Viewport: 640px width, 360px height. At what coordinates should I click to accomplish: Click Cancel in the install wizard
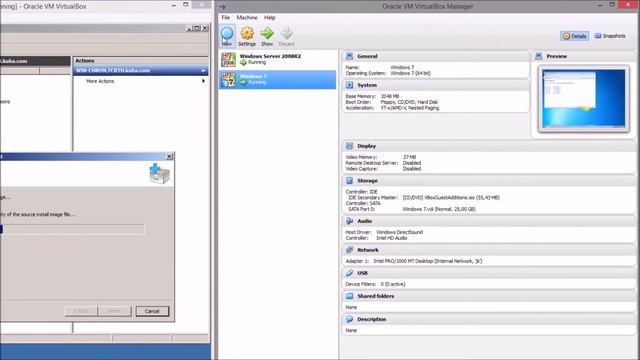coord(152,311)
